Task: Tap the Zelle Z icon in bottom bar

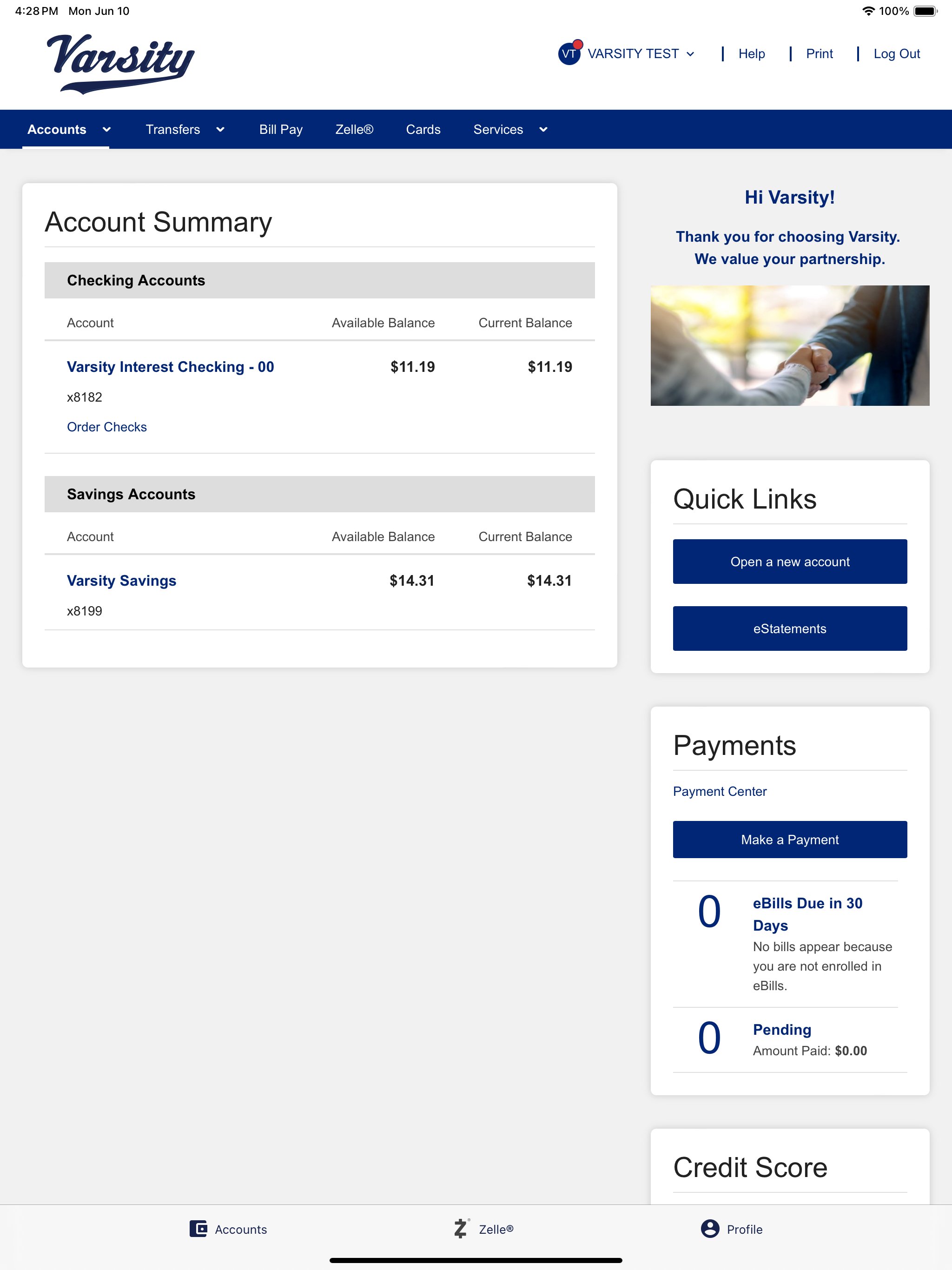Action: (x=461, y=1229)
